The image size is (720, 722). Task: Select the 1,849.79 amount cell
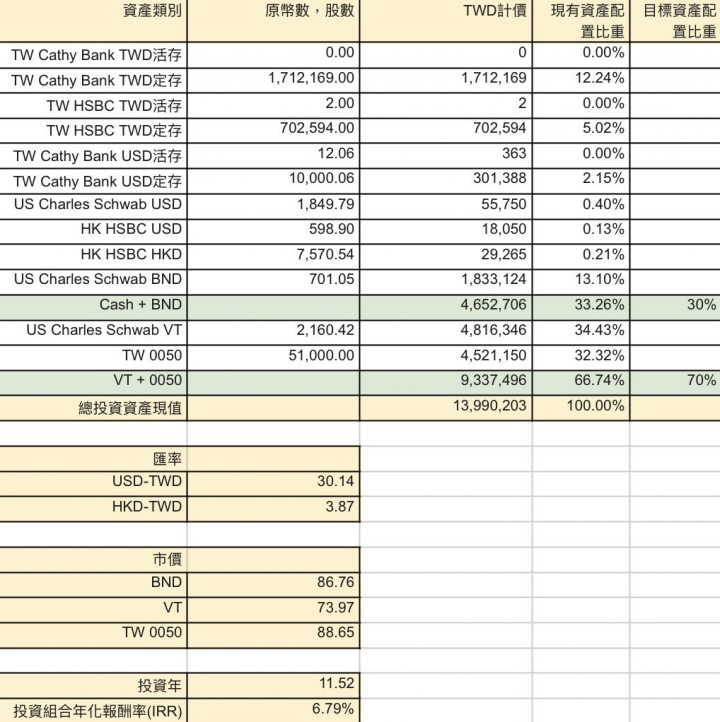click(273, 206)
